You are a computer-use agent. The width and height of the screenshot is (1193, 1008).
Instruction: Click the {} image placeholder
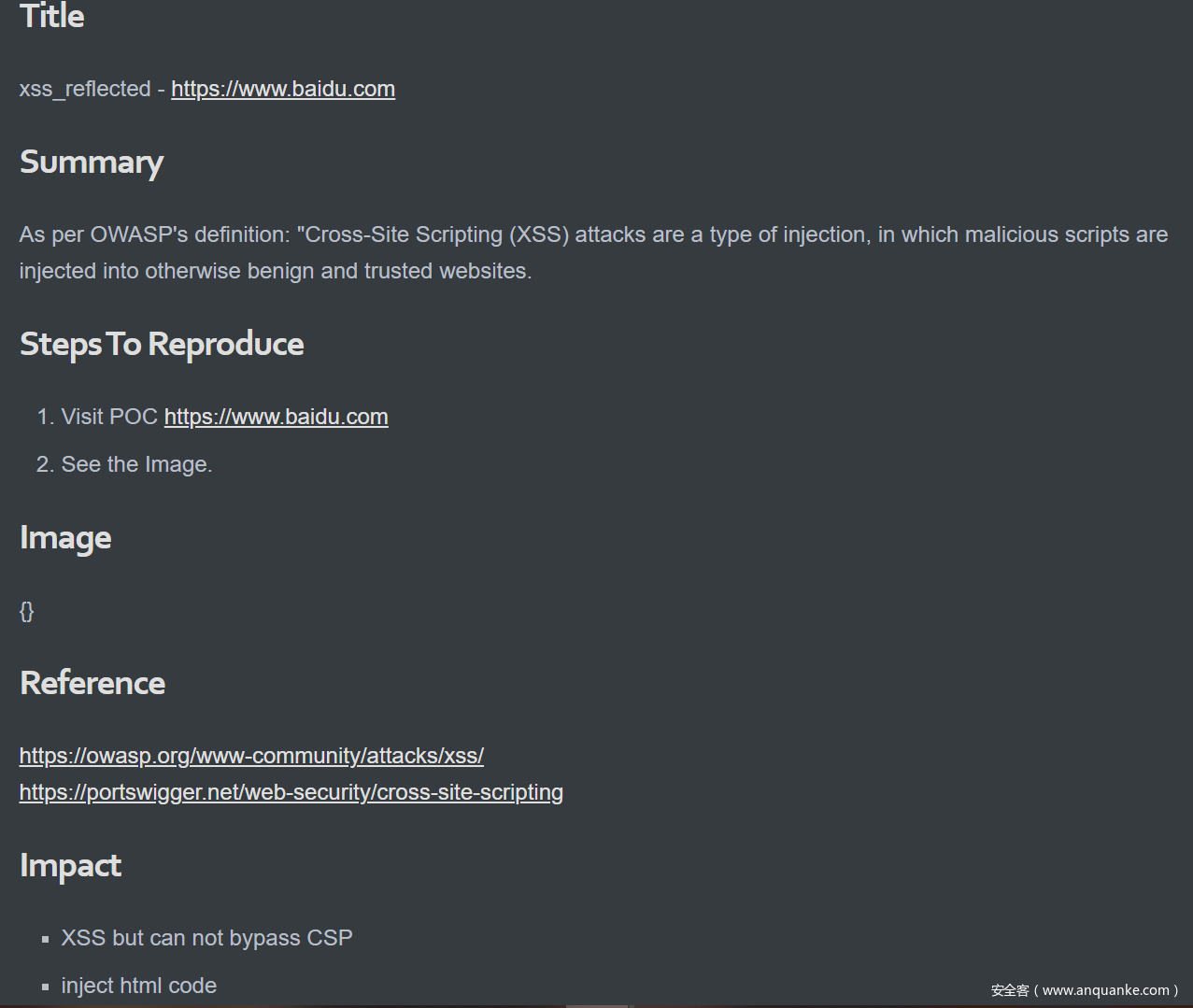coord(26,611)
